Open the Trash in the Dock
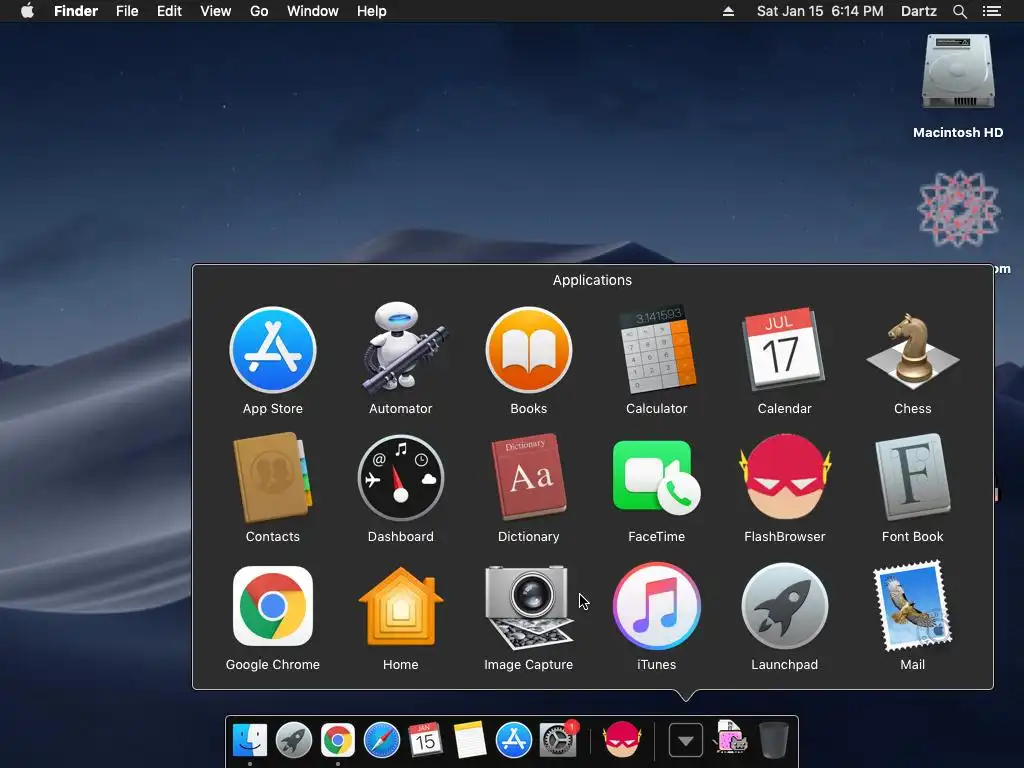Image resolution: width=1024 pixels, height=768 pixels. pos(774,741)
